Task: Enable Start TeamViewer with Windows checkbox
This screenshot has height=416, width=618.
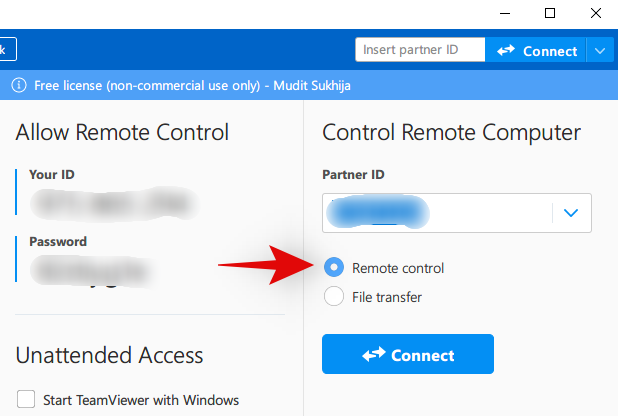Action: [x=27, y=400]
